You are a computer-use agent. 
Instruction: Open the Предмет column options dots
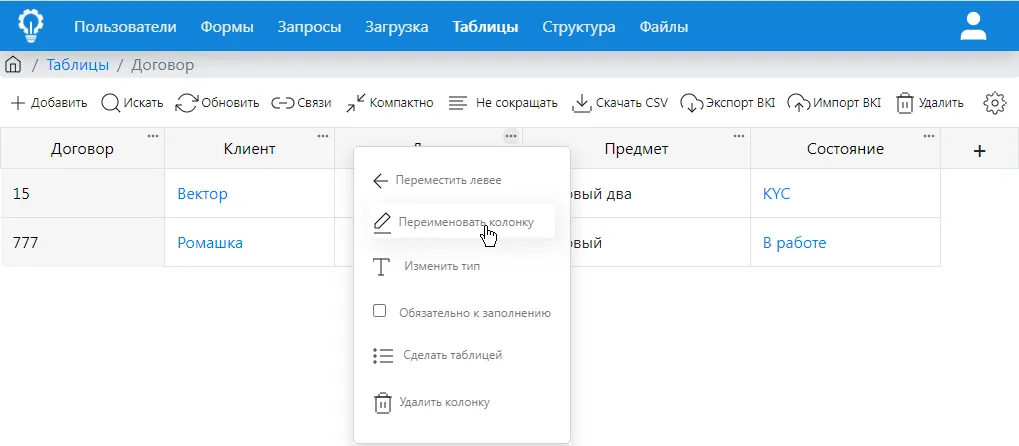(x=739, y=136)
